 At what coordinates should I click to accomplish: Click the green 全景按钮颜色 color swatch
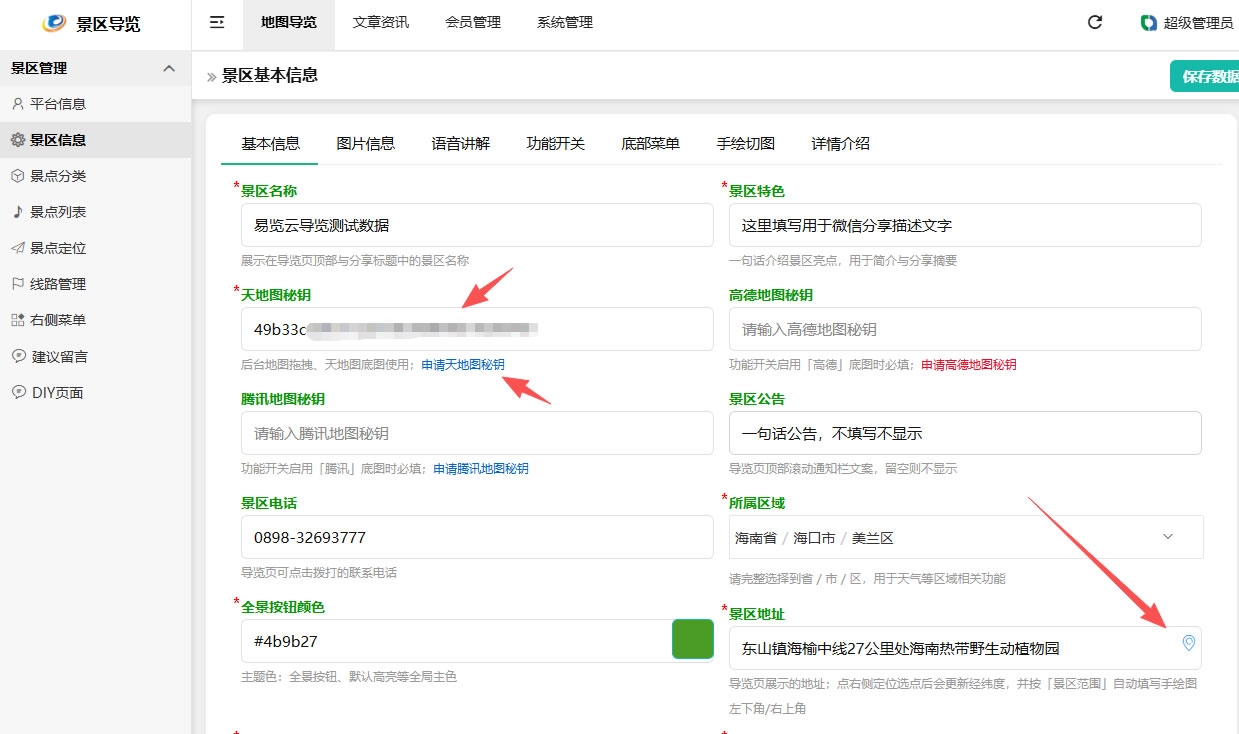coord(693,640)
